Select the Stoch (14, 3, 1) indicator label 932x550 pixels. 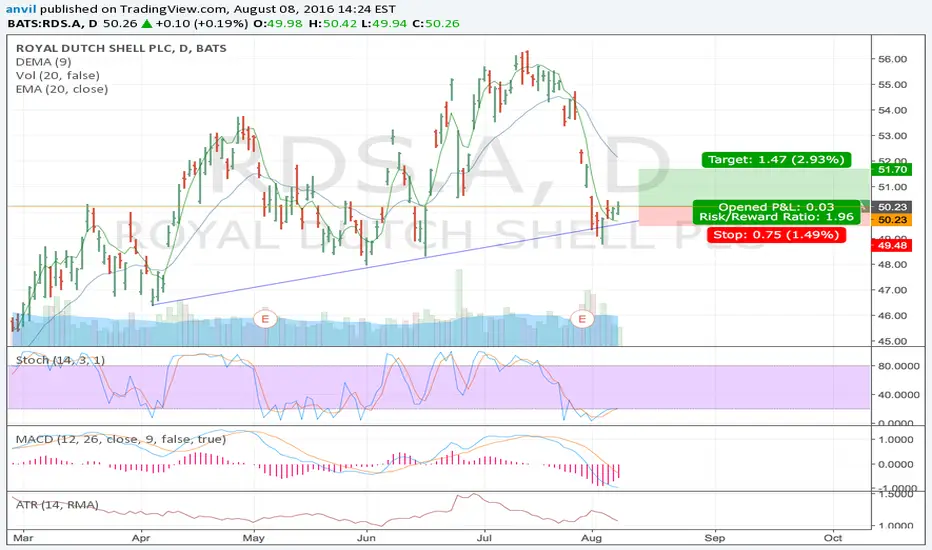coord(60,360)
